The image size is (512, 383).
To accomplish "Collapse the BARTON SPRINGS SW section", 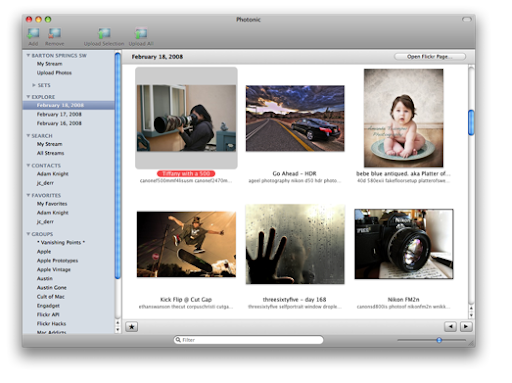I will (x=28, y=55).
